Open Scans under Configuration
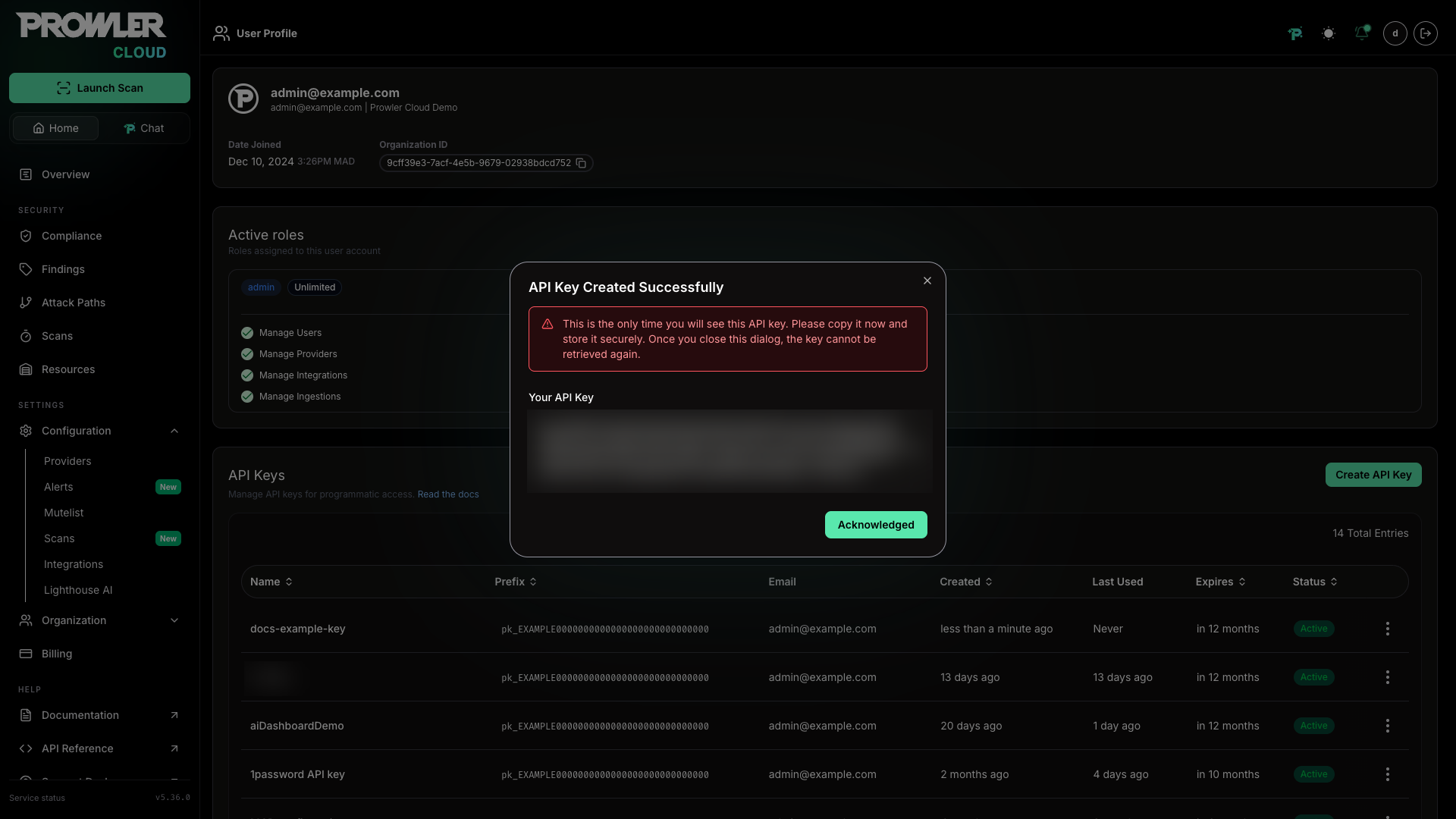The image size is (1456, 819). click(x=59, y=538)
